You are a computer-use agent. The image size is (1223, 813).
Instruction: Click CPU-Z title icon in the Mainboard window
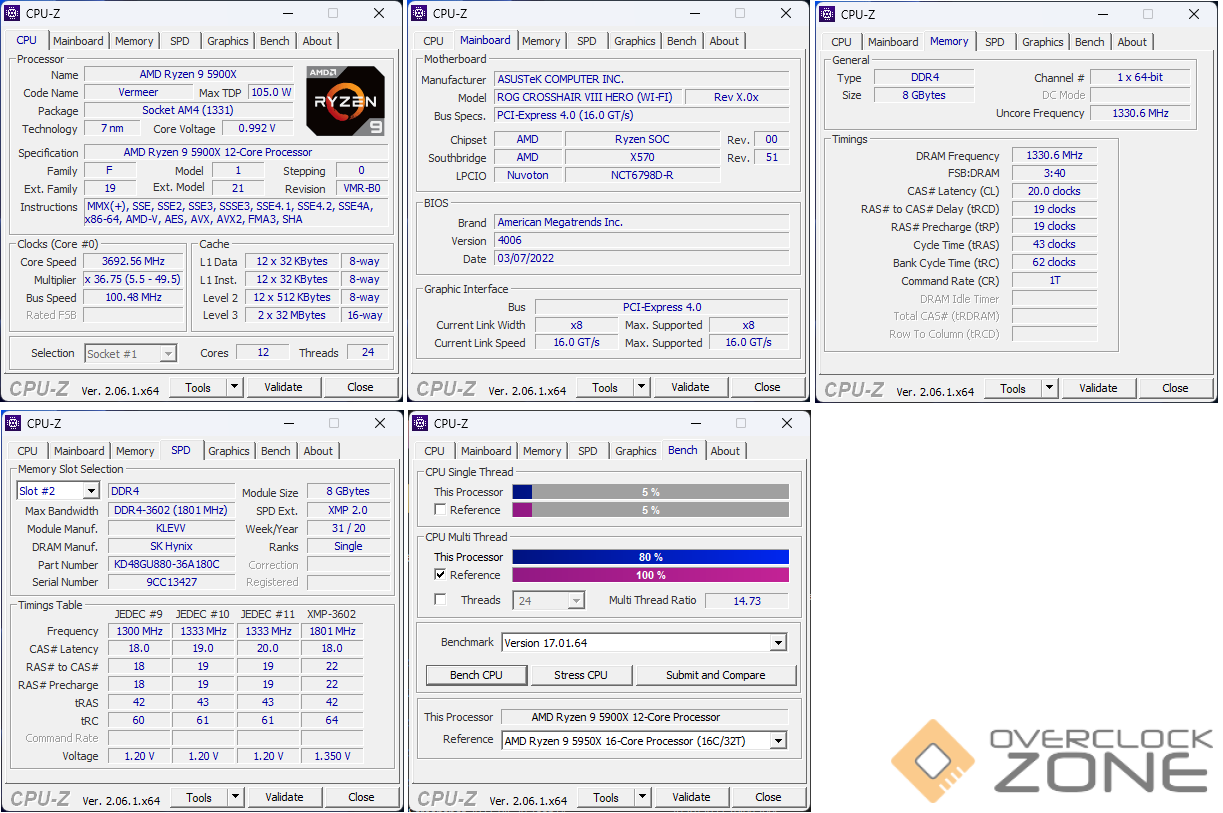click(419, 13)
